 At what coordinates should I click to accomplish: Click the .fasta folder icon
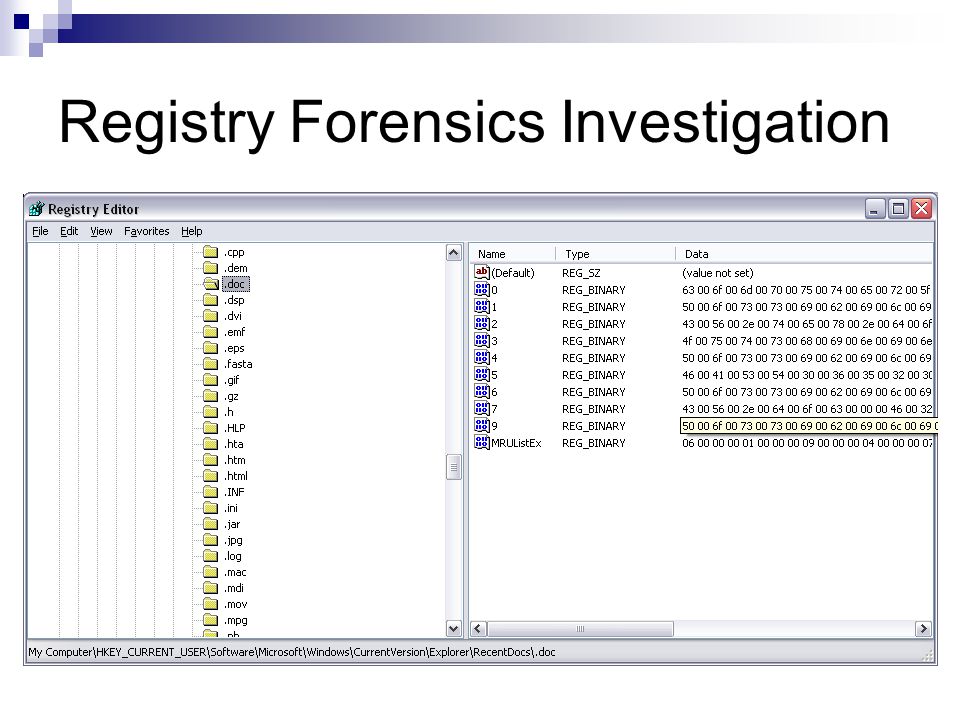(211, 364)
